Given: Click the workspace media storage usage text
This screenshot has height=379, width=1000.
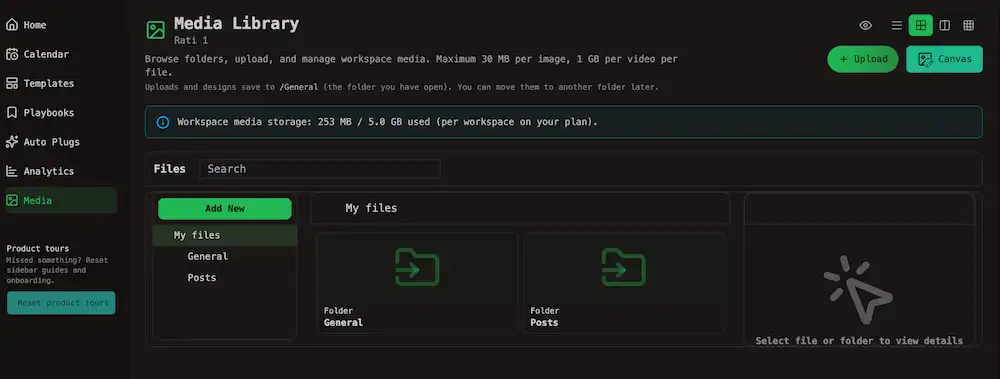Looking at the screenshot, I should (387, 122).
